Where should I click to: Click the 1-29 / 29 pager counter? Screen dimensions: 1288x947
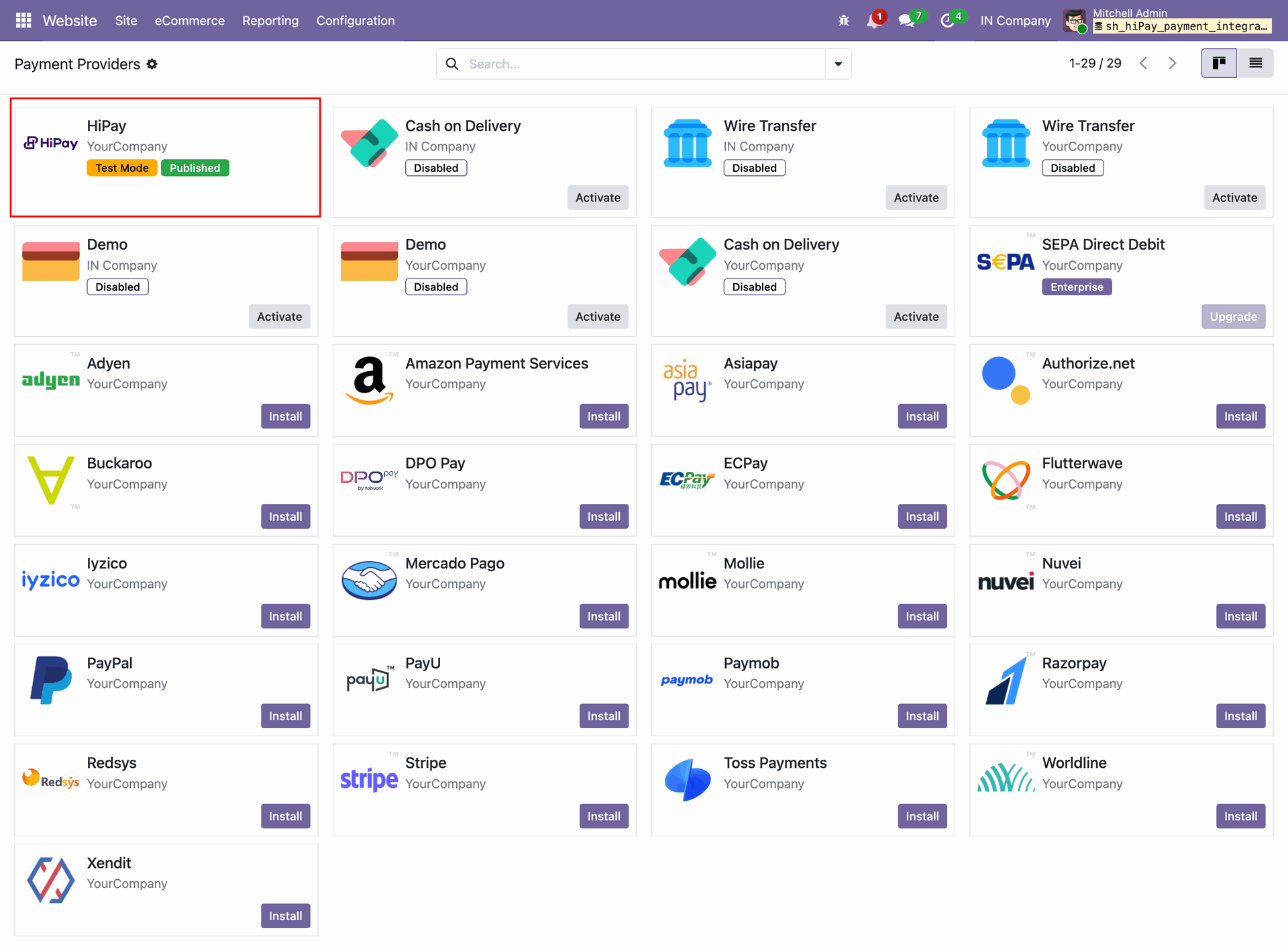(x=1095, y=63)
